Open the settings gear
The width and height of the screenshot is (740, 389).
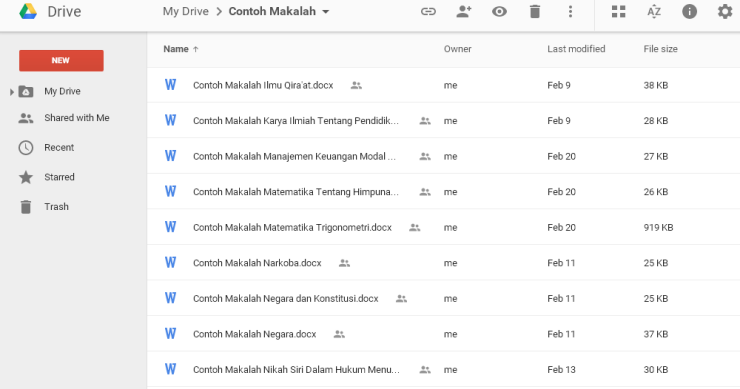point(725,11)
